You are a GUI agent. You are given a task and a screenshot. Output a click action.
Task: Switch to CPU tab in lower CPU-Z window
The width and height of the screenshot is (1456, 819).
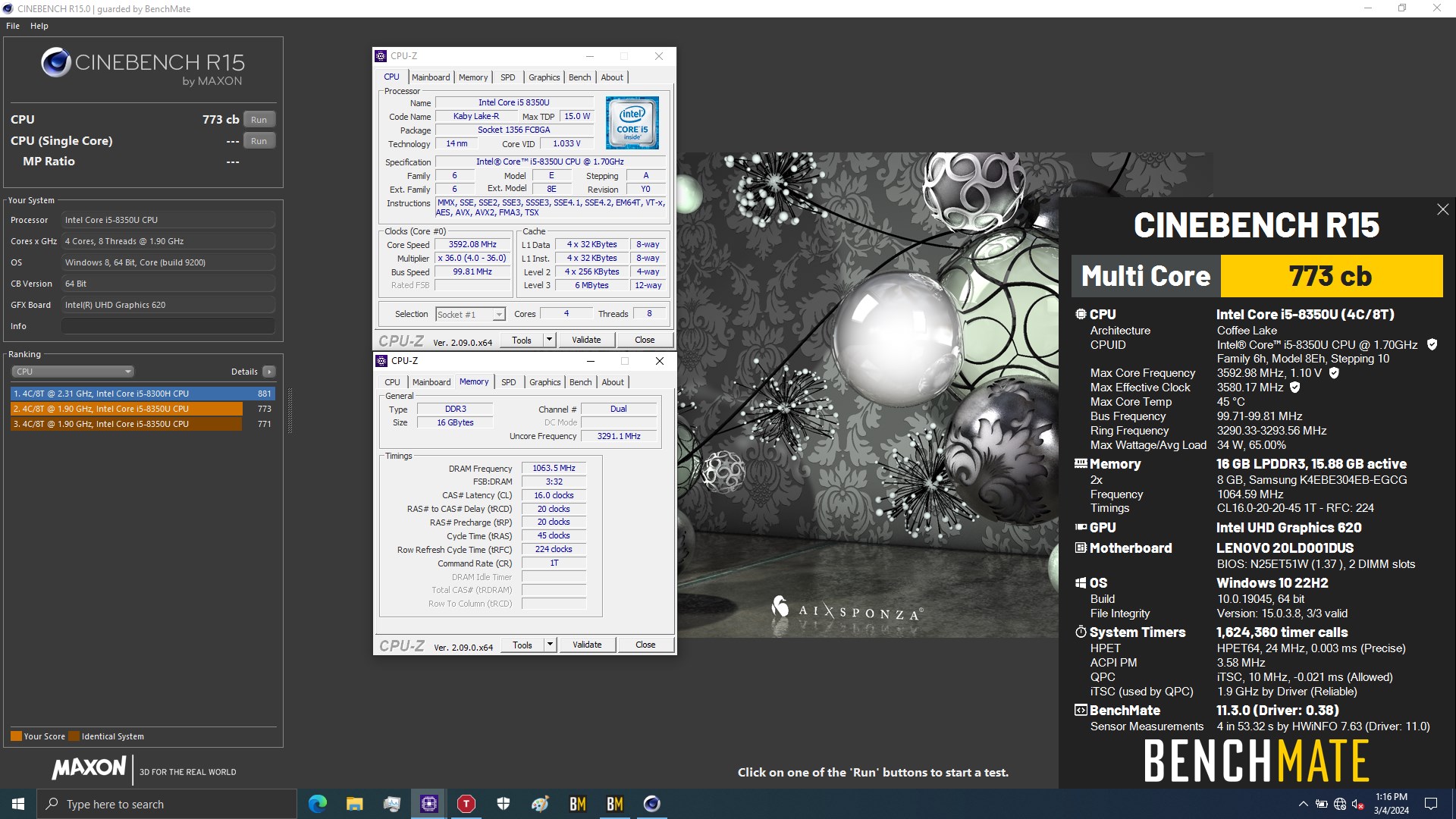pyautogui.click(x=392, y=382)
